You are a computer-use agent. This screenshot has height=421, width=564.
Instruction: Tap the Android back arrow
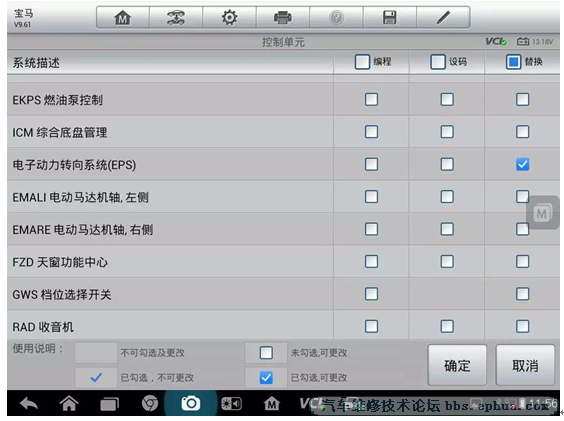click(29, 404)
